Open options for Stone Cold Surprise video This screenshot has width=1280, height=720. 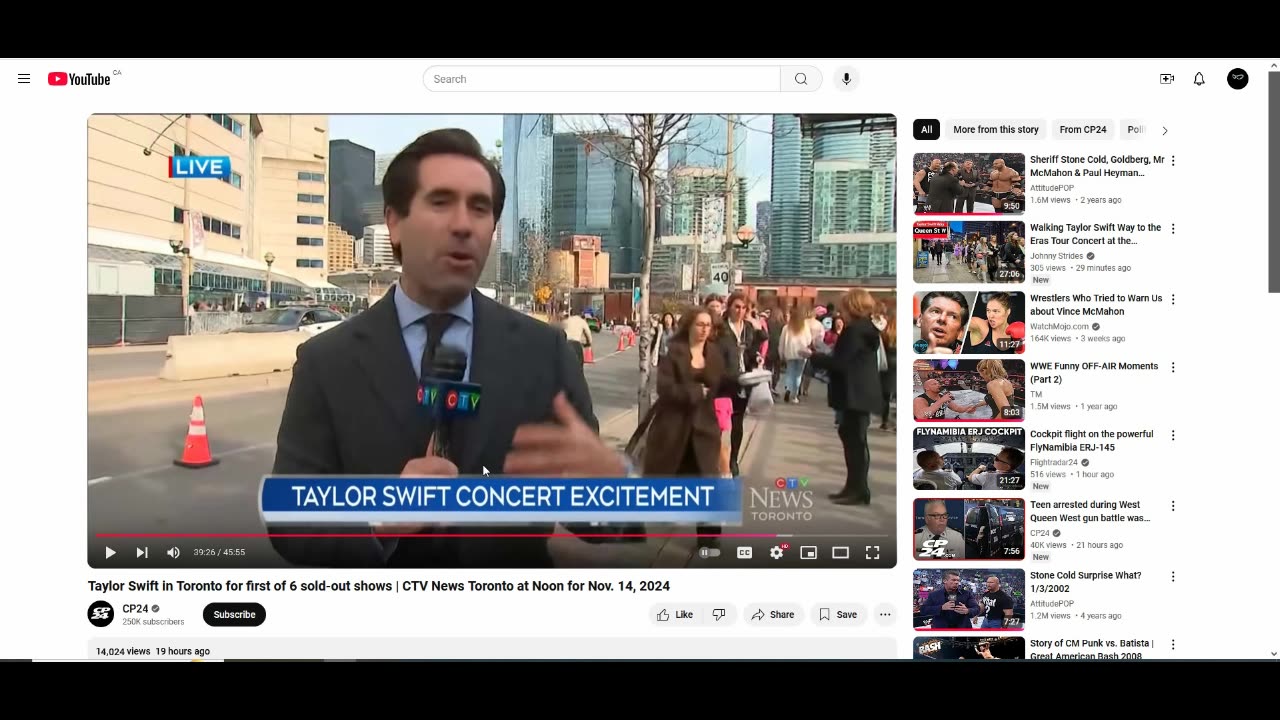click(x=1173, y=576)
